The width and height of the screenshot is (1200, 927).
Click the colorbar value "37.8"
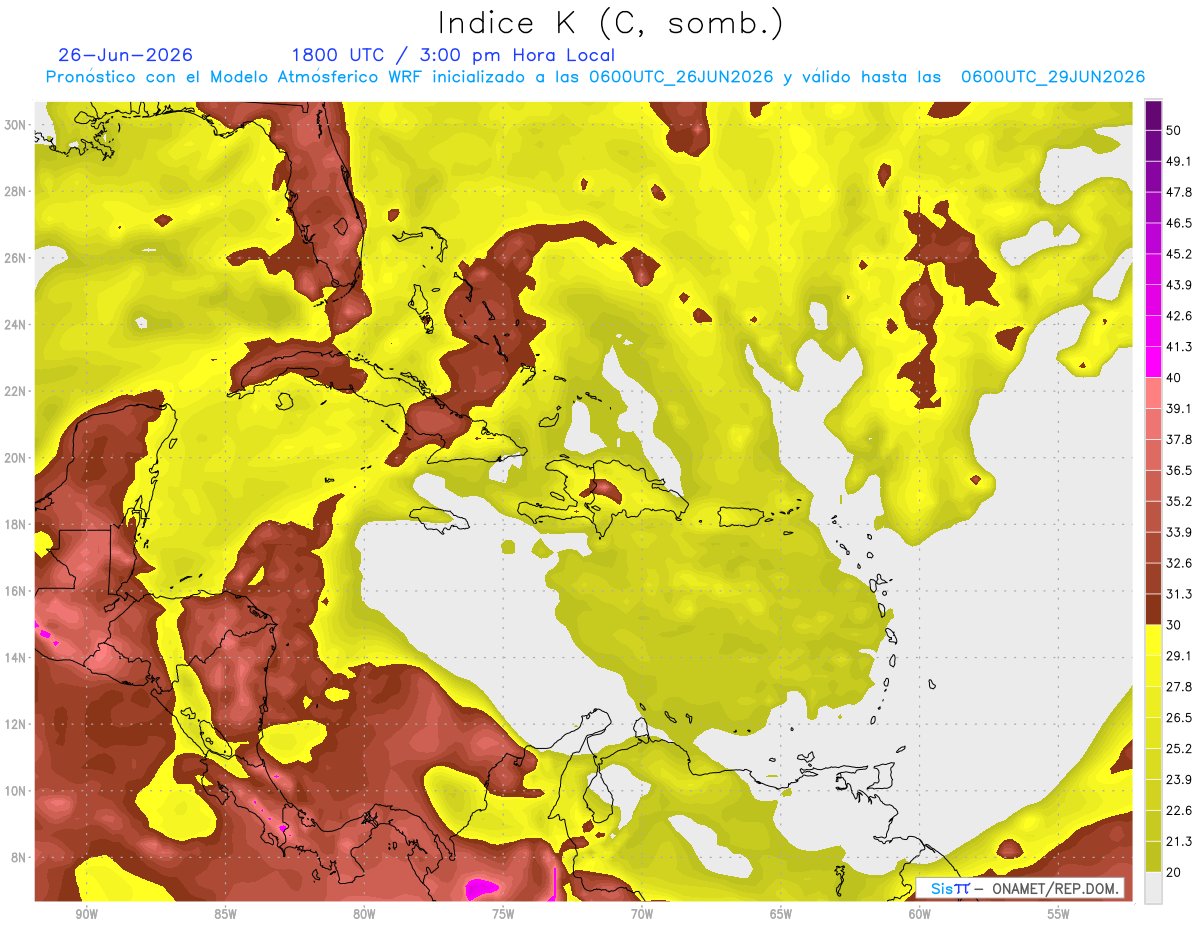coord(1179,439)
